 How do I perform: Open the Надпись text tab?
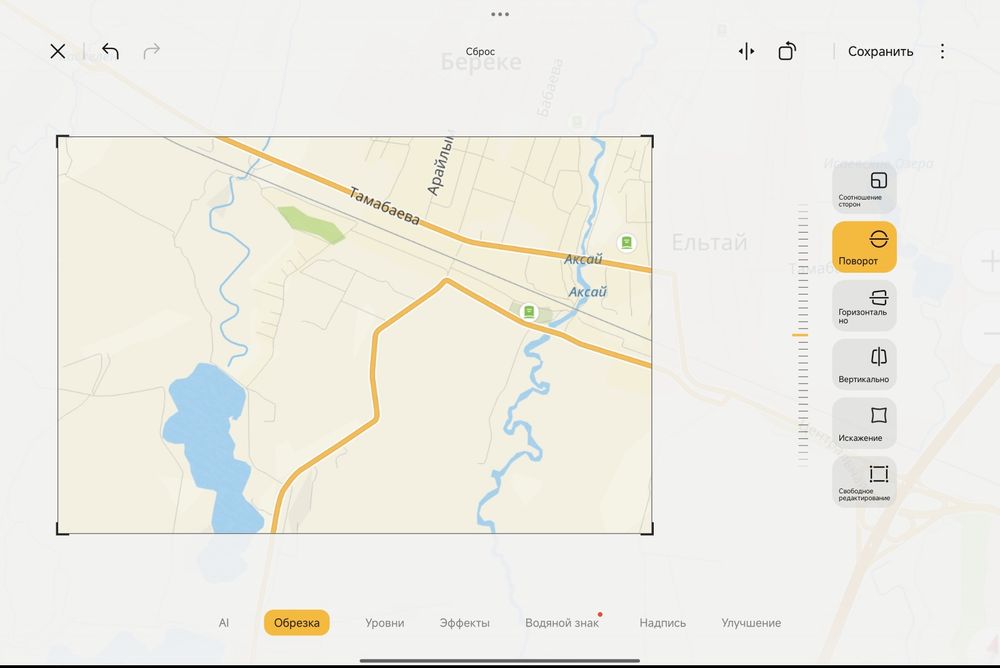[663, 623]
